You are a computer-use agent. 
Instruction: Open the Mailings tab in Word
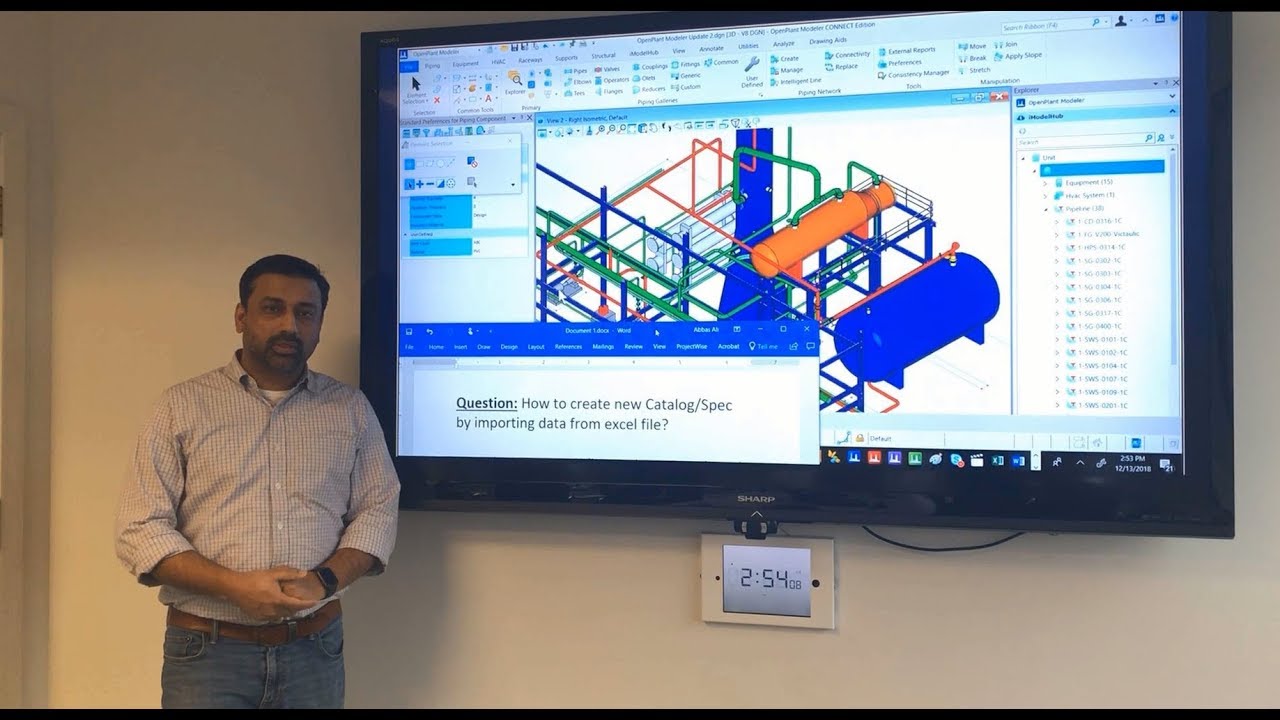pyautogui.click(x=603, y=347)
